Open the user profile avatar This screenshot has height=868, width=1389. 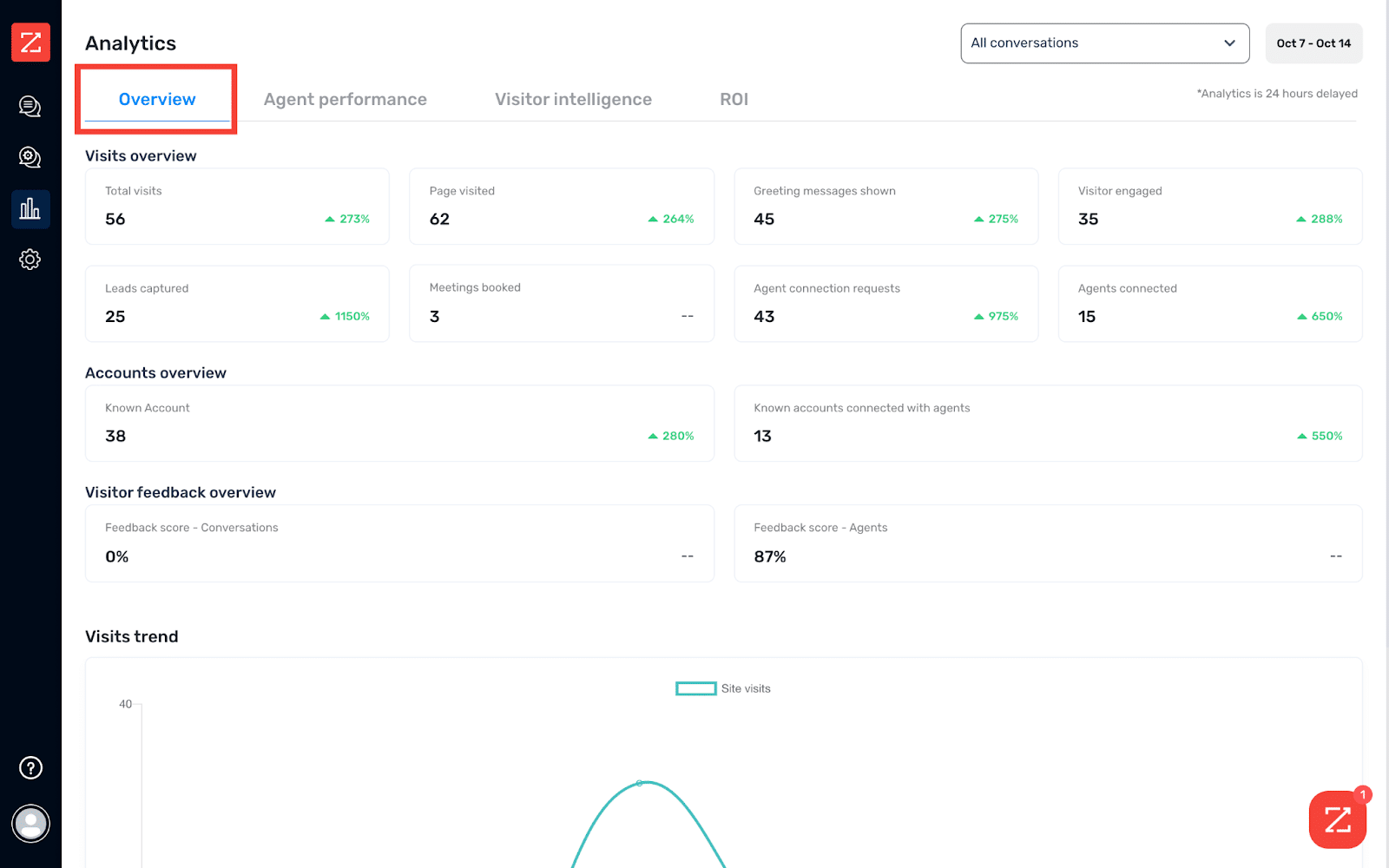(30, 824)
